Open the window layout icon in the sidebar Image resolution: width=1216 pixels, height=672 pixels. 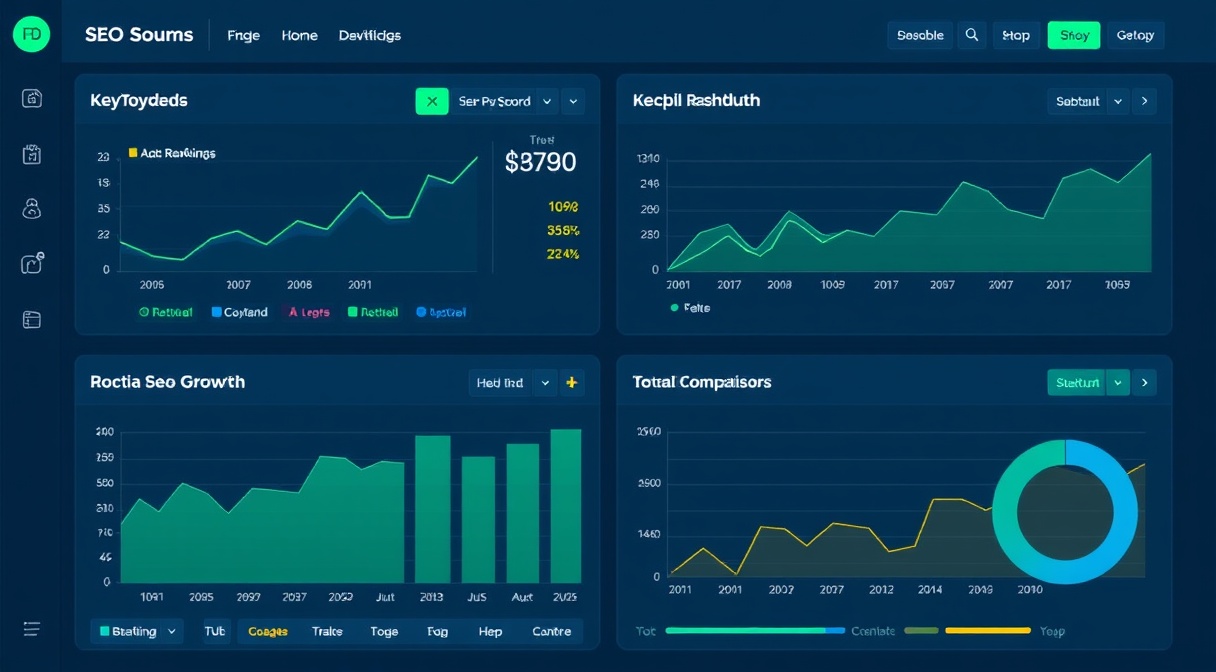point(32,320)
